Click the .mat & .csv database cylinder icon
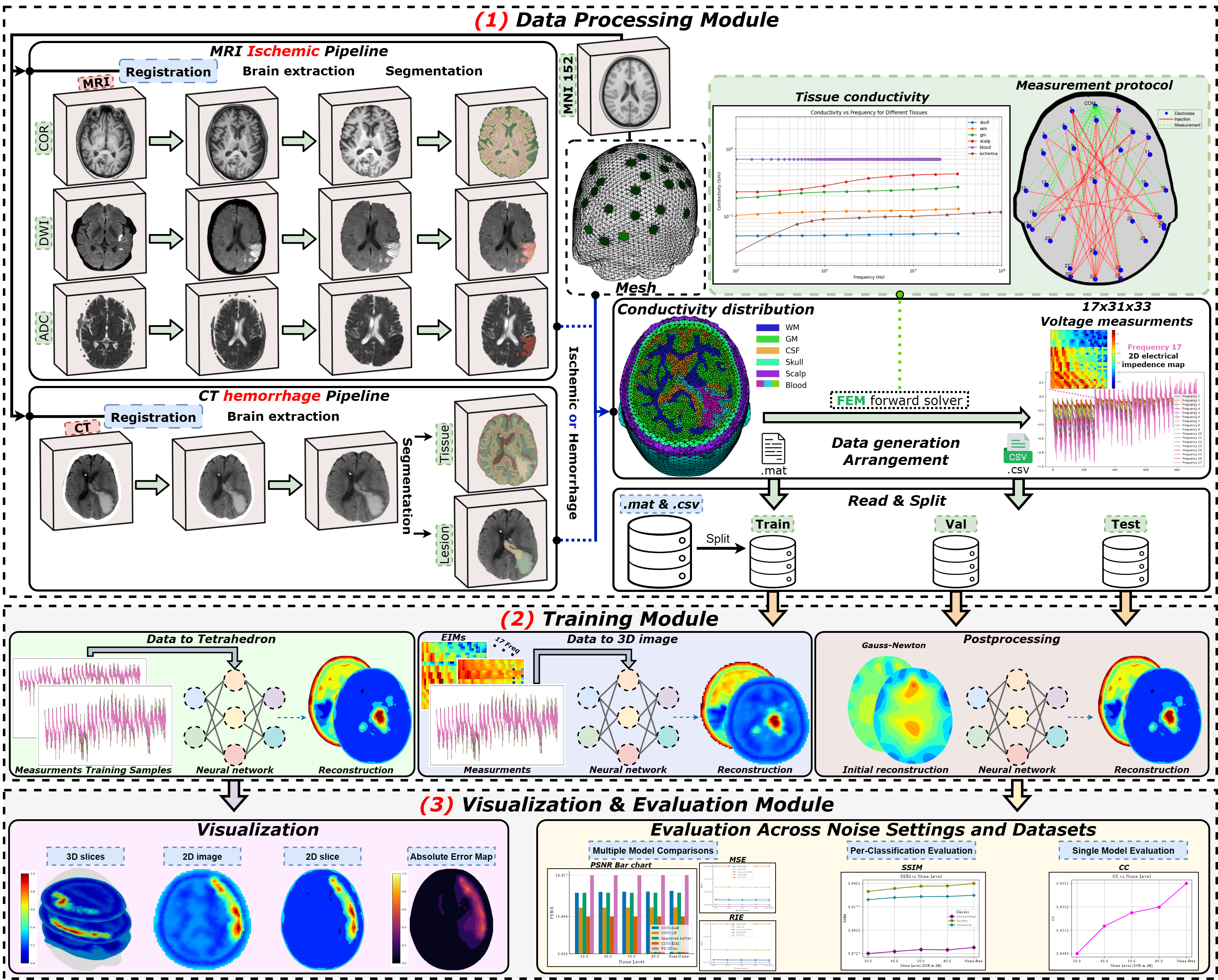The height and width of the screenshot is (980, 1218). [659, 552]
